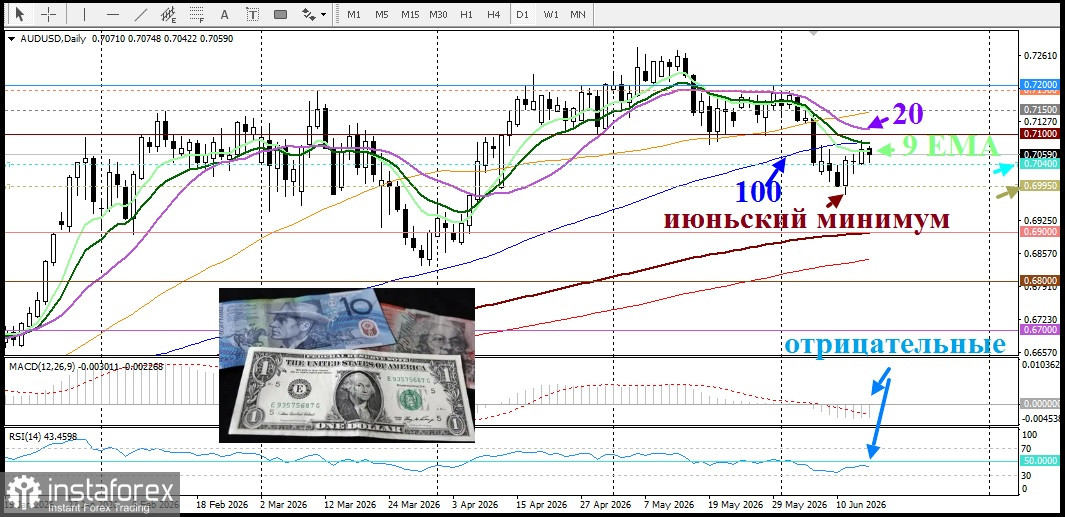This screenshot has width=1065, height=517.
Task: Pick the text label 'T' tool
Action: [x=253, y=14]
